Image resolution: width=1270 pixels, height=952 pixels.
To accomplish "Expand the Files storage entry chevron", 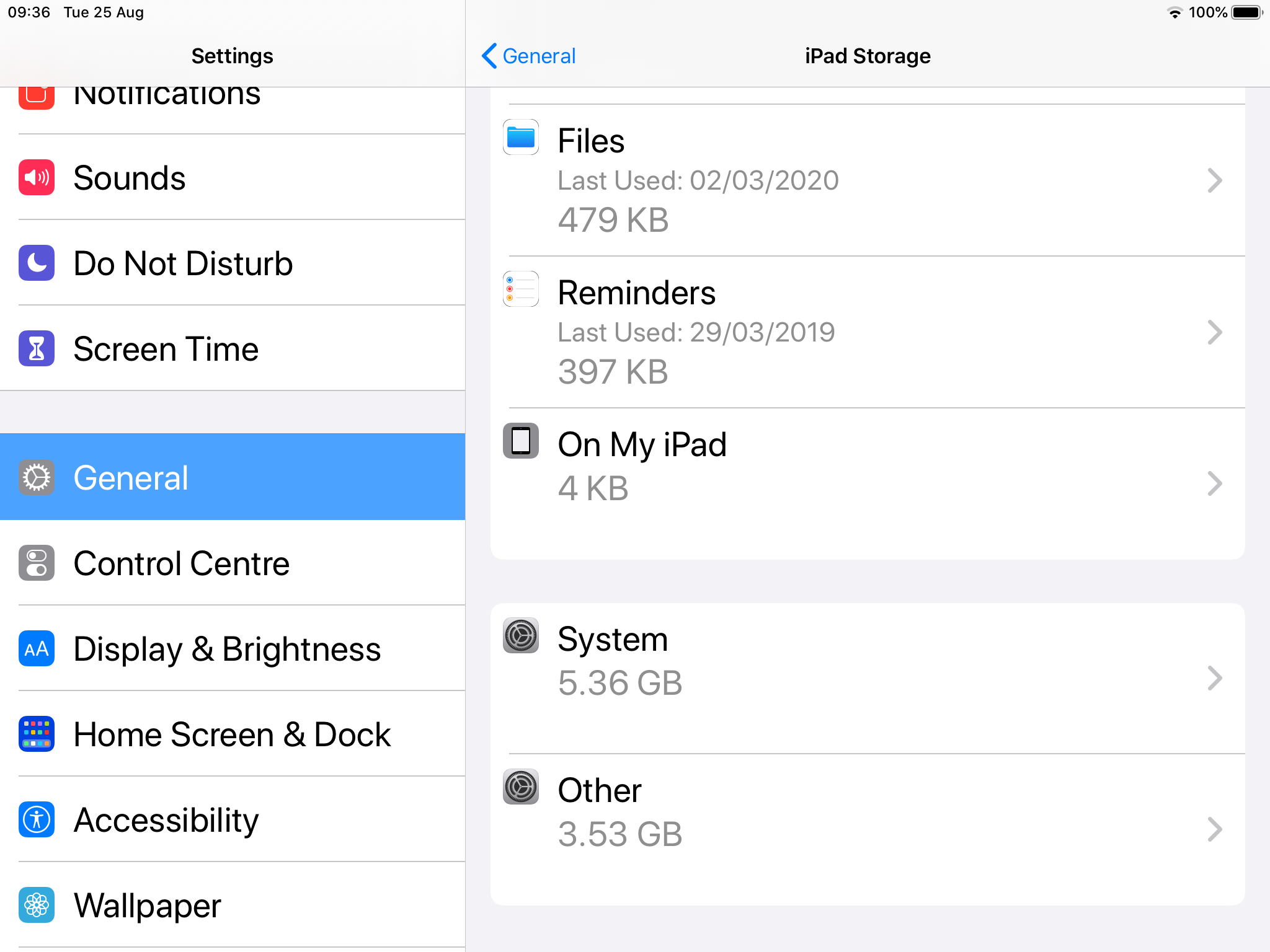I will pyautogui.click(x=1214, y=180).
